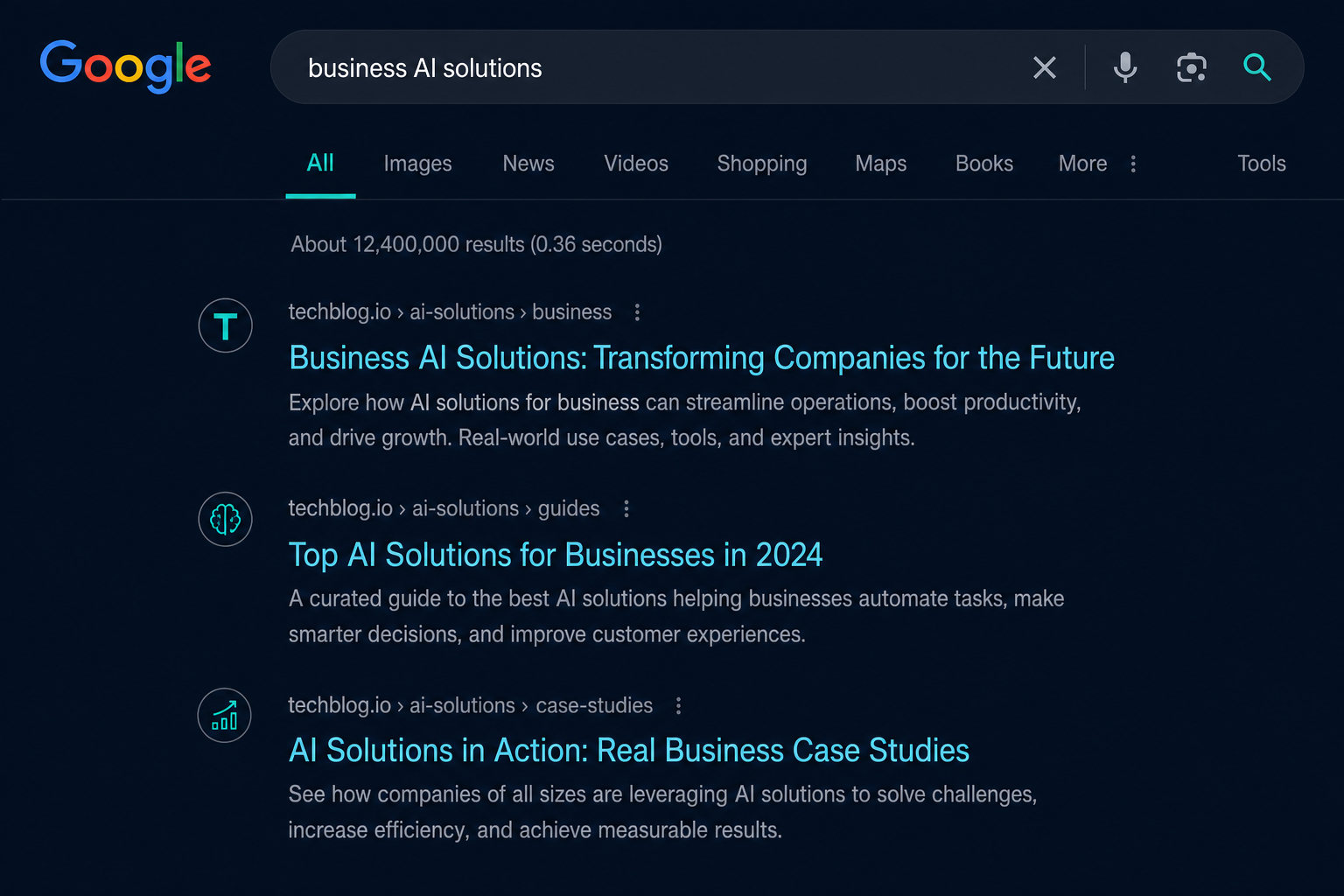The height and width of the screenshot is (896, 1344).
Task: Click the snippet starting 'See how companies'
Action: click(662, 812)
